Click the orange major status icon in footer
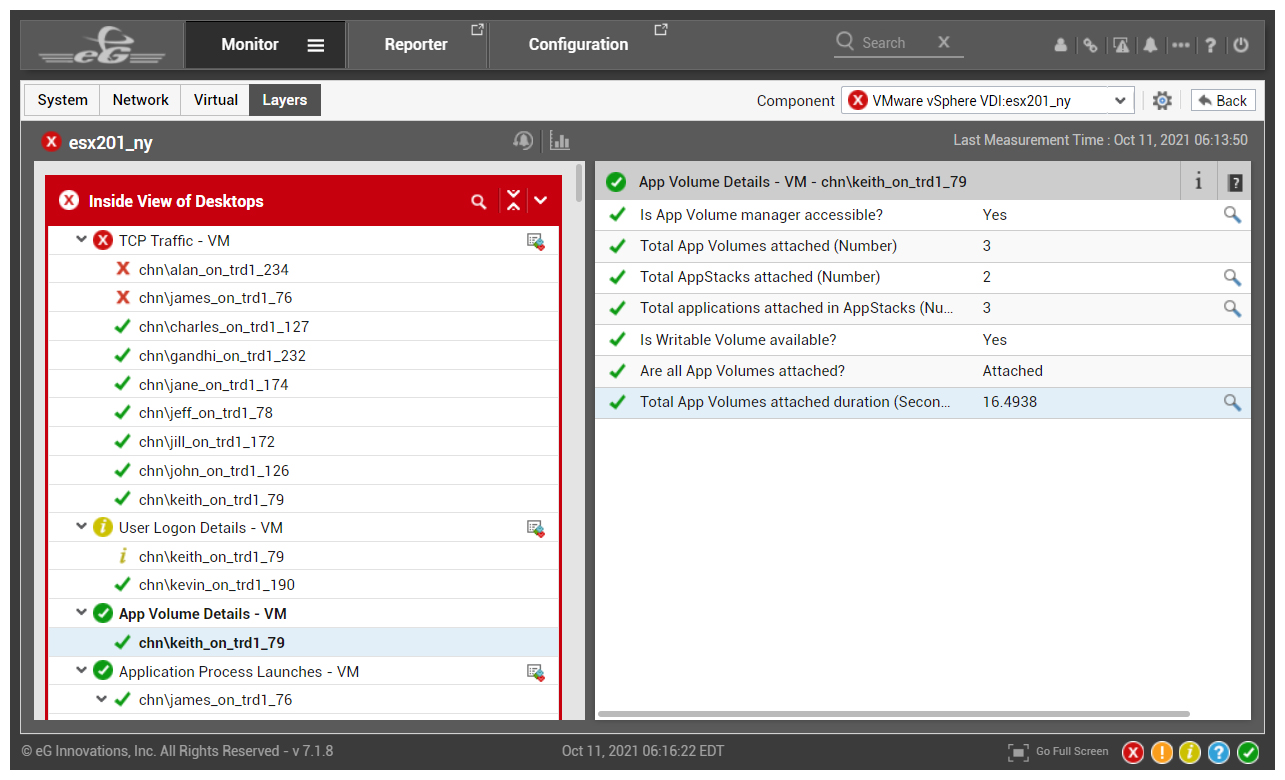 [1162, 752]
